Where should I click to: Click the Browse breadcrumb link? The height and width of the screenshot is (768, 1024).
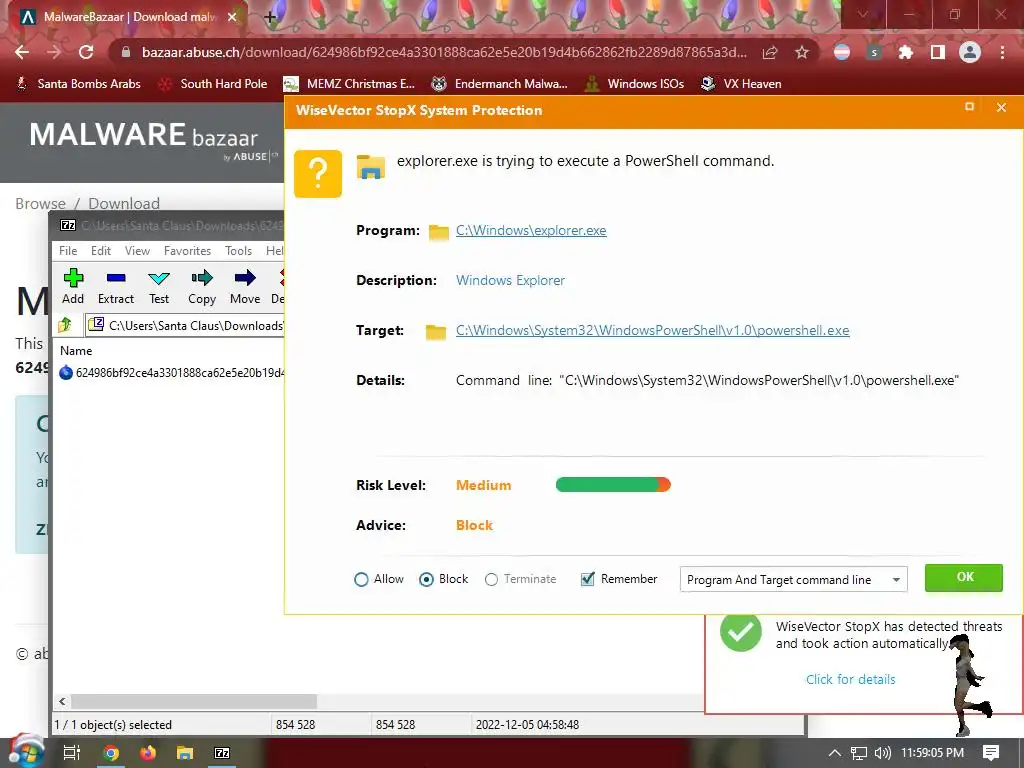pos(40,204)
